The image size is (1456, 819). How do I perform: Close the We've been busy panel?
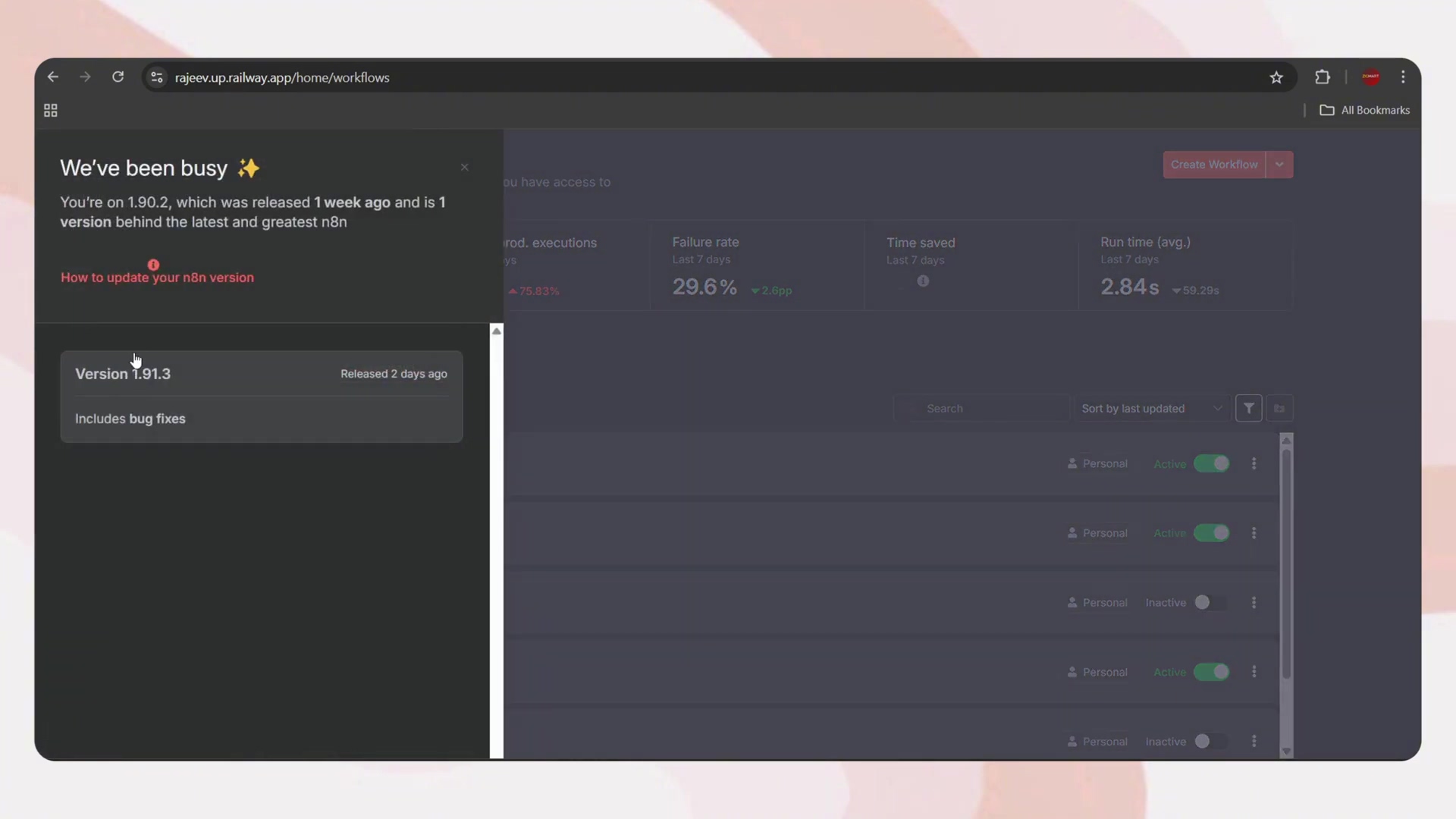(x=464, y=168)
